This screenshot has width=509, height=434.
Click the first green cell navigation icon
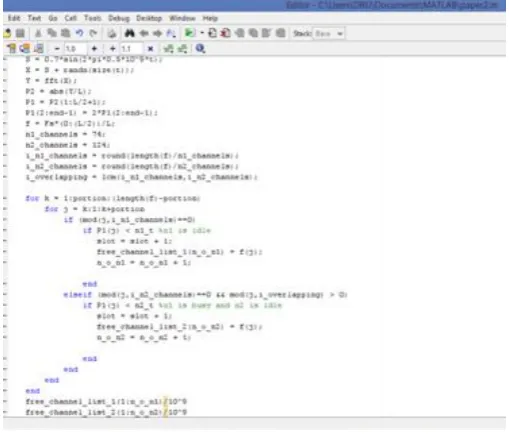point(168,49)
